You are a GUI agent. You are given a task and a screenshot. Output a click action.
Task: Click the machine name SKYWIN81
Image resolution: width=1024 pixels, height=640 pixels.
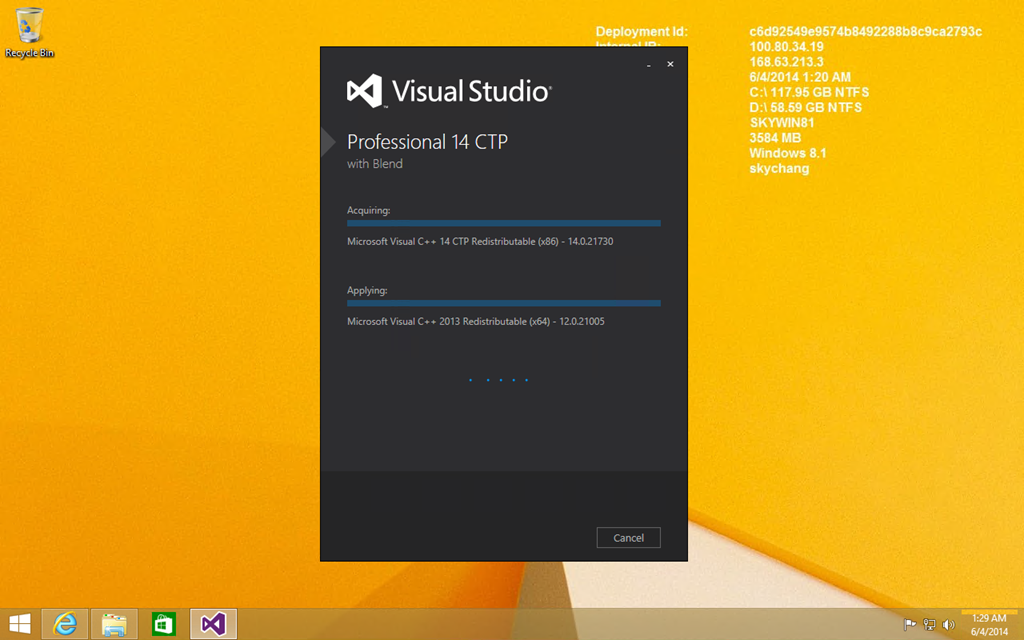coord(782,123)
